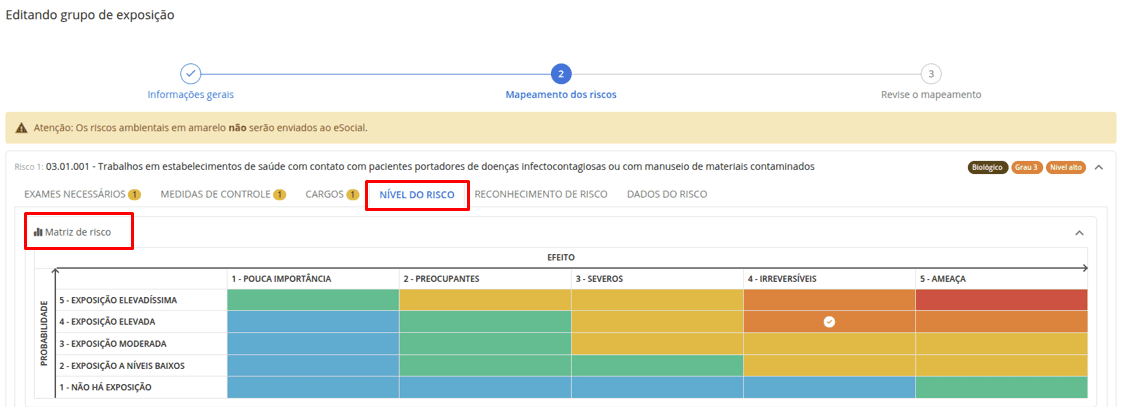Click the count badge on MEDIDAS DE CONTROLE
Screen dimensions: 1125x407
281,195
